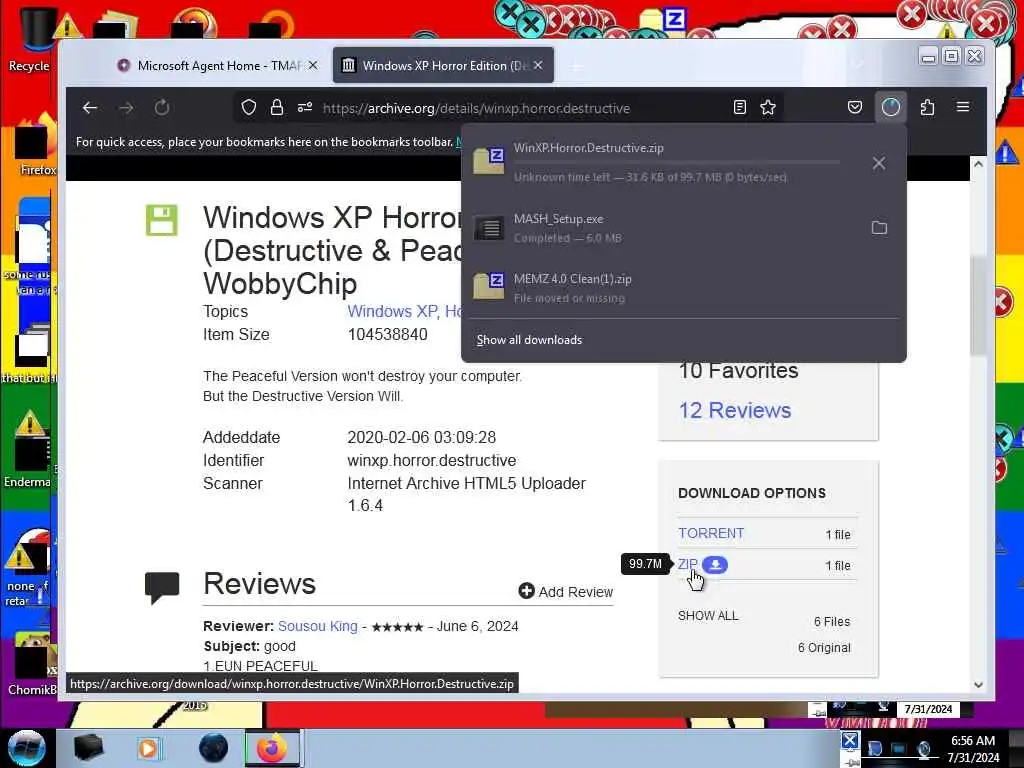This screenshot has height=768, width=1024.
Task: Open Firefox desktop shortcut
Action: click(x=33, y=145)
